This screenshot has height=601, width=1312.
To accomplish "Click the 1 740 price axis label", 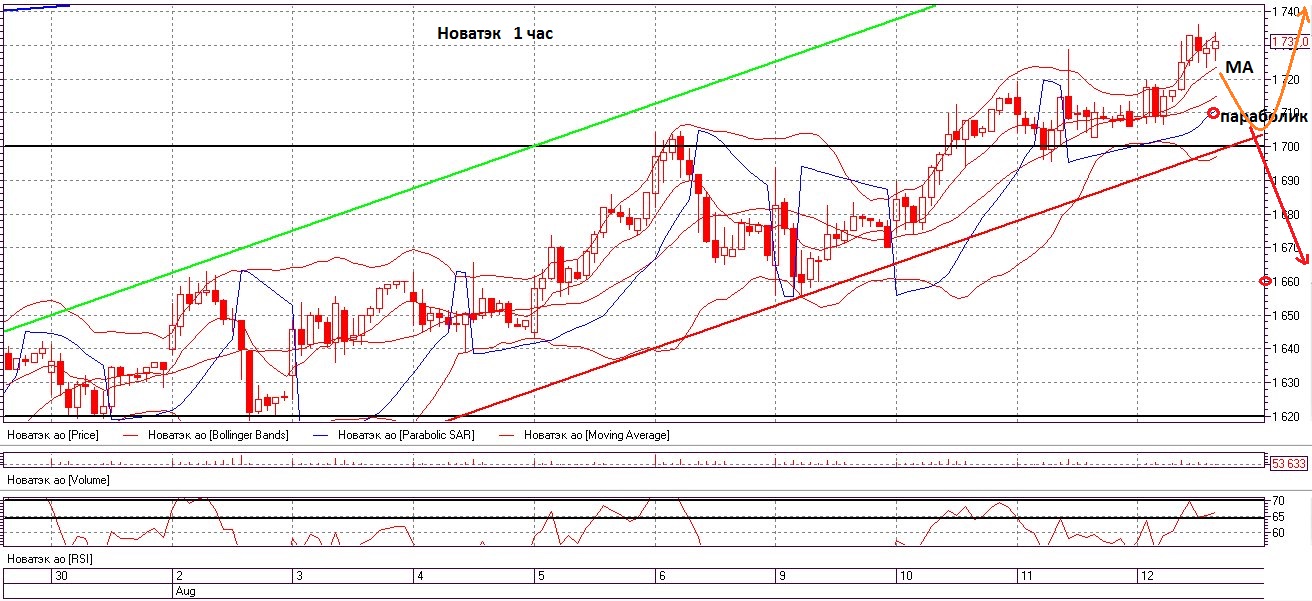I will (x=1286, y=11).
